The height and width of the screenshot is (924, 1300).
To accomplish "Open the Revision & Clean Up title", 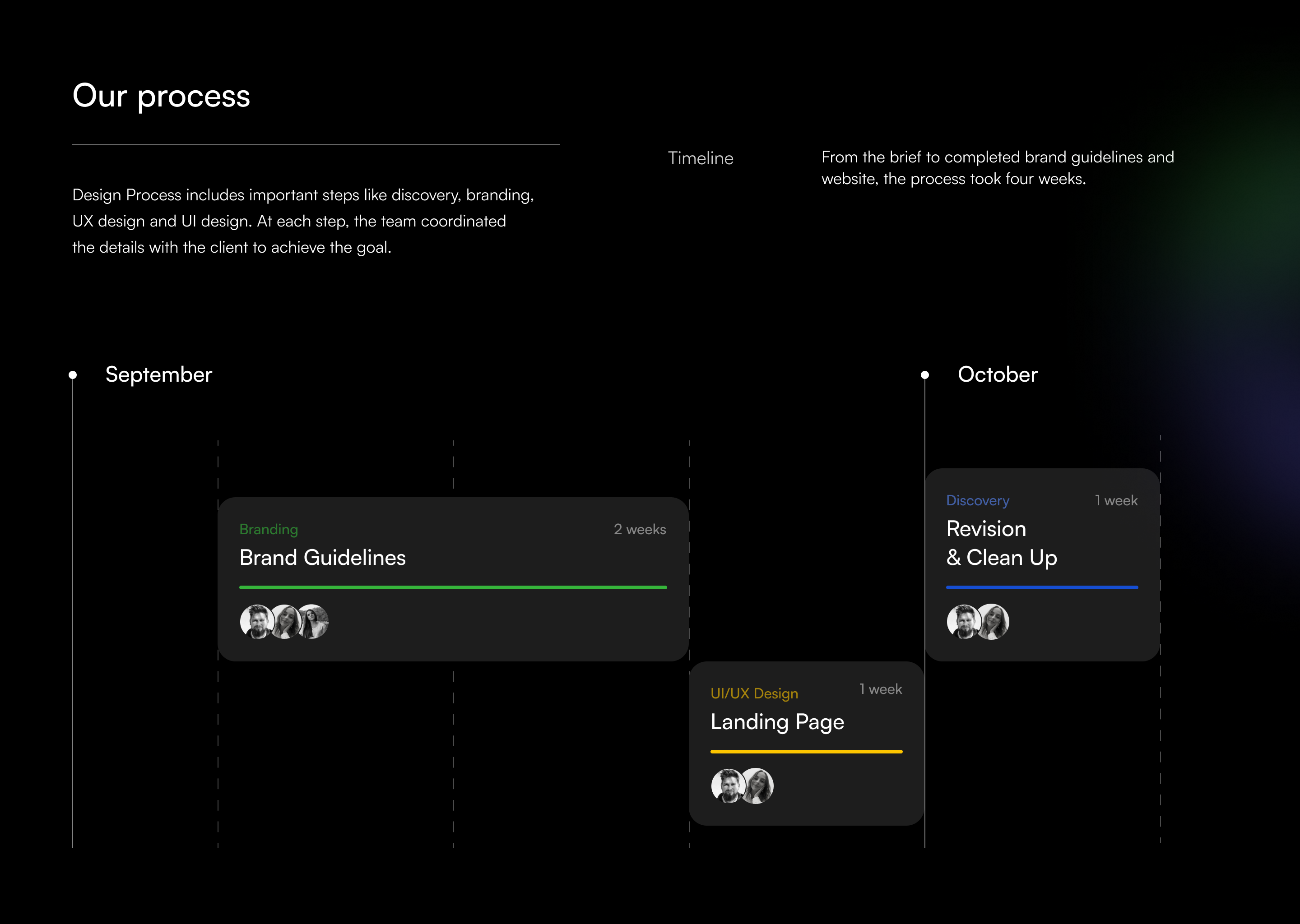I will [1002, 543].
